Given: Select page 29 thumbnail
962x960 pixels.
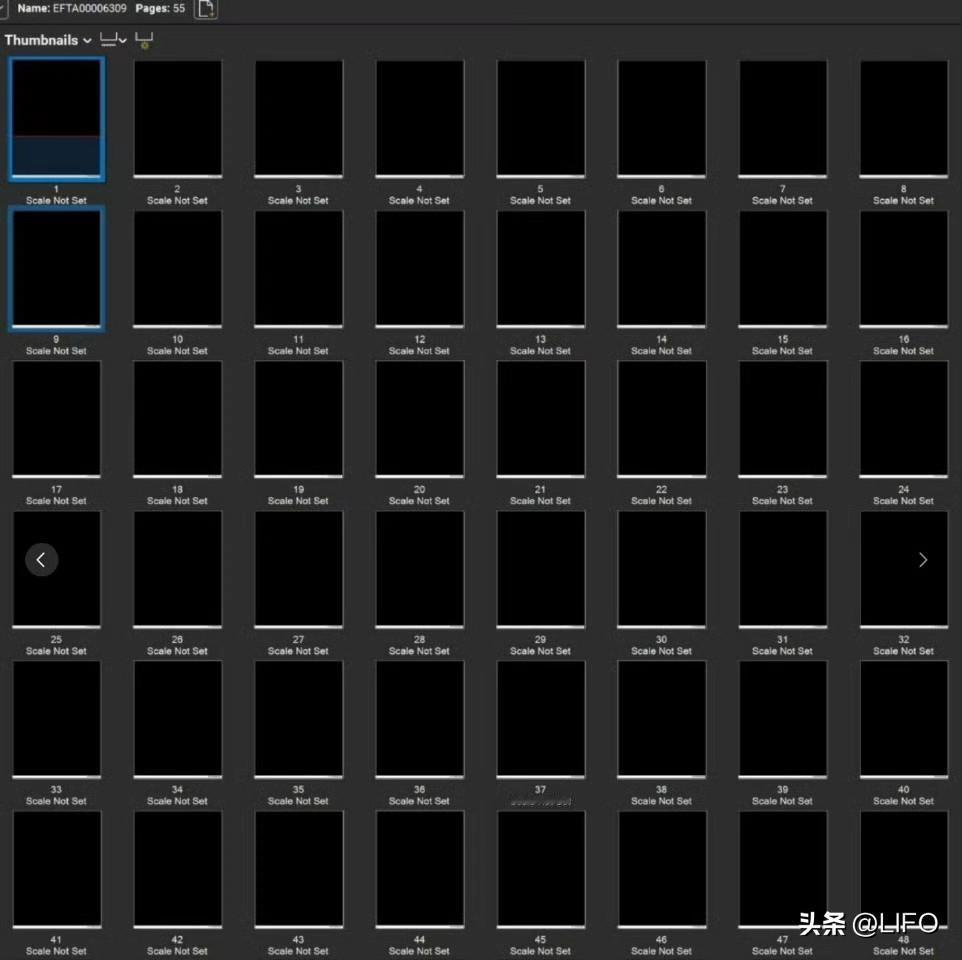Looking at the screenshot, I should 541,570.
